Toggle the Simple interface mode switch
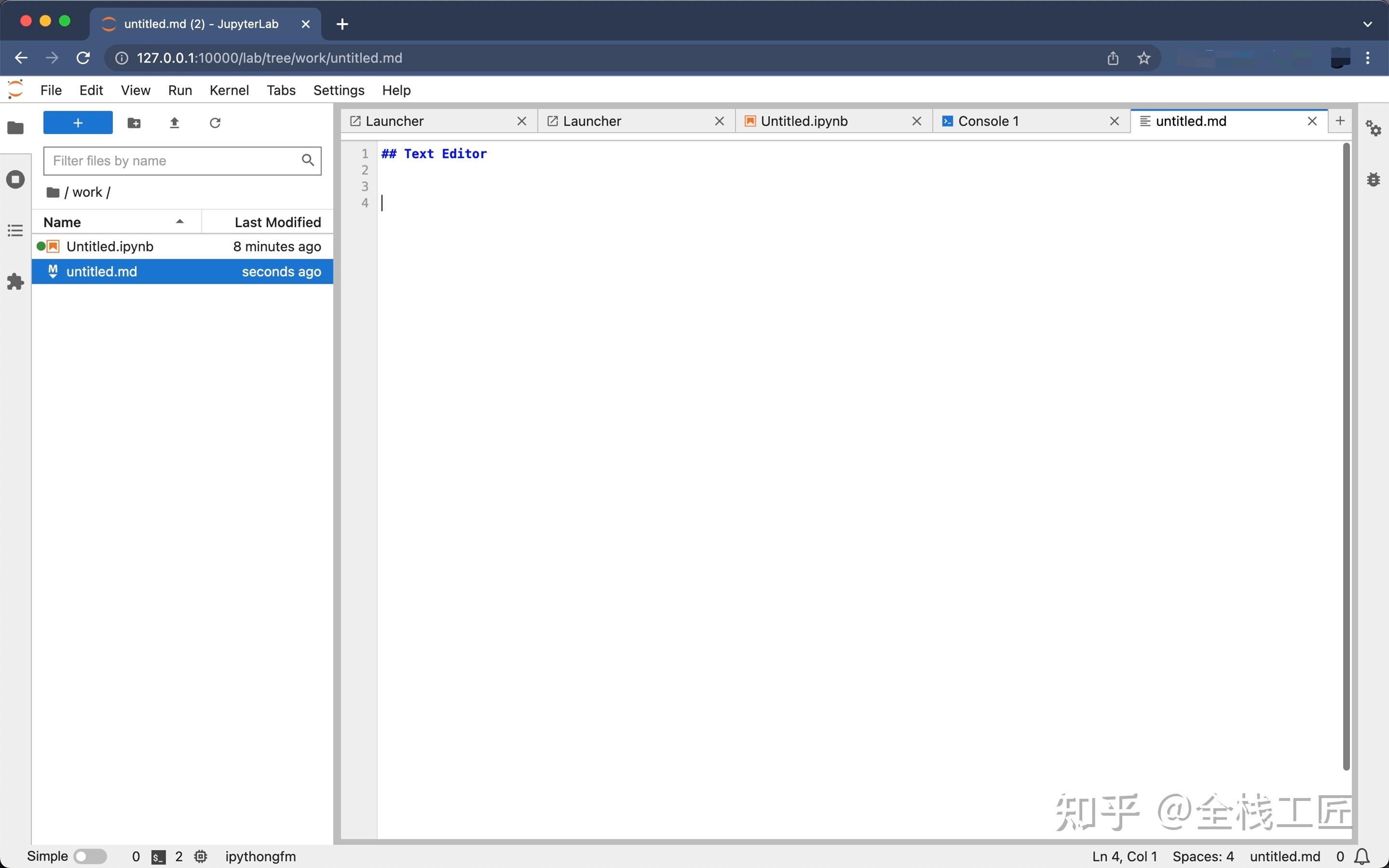Screen dimensions: 1389x868 [90, 855]
